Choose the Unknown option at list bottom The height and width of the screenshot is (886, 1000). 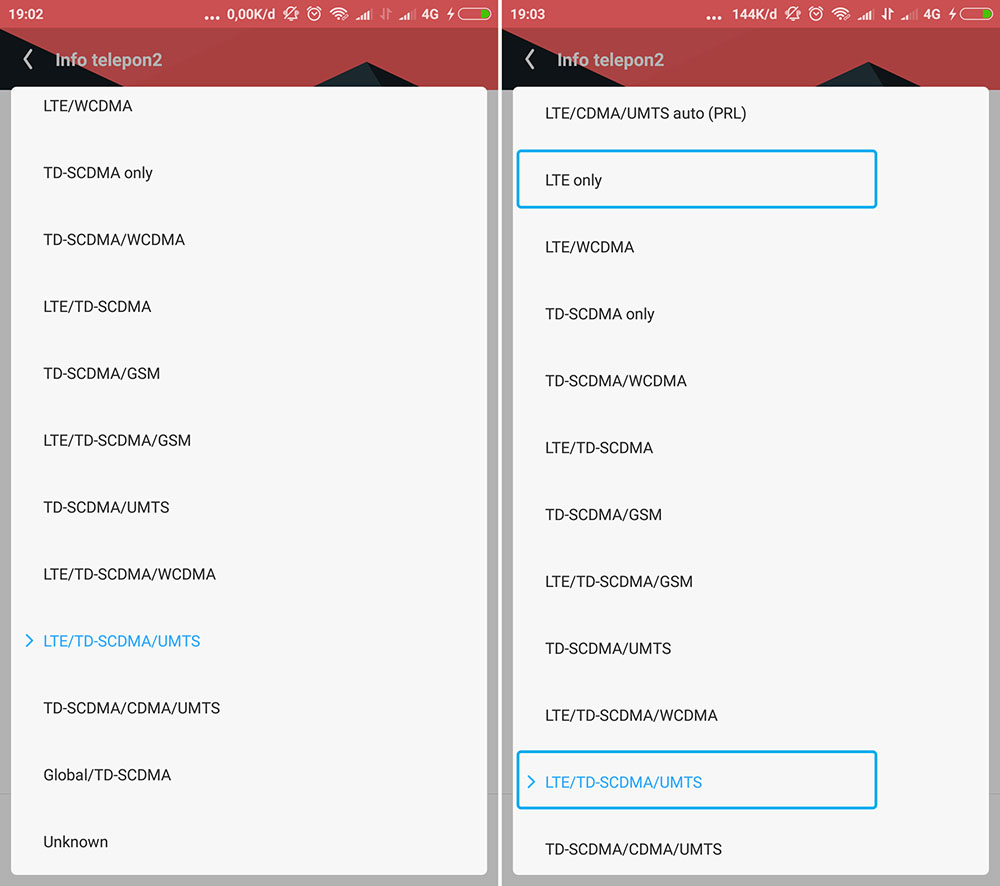75,841
